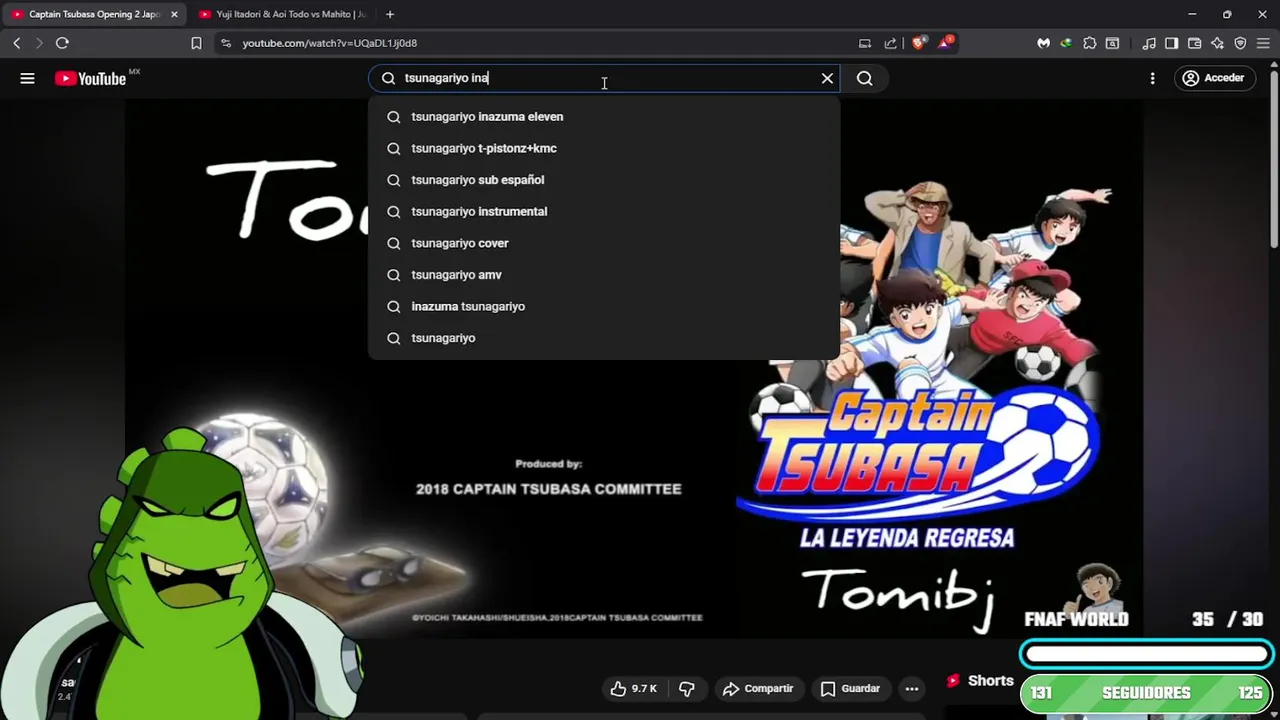Share the video via Compartir
This screenshot has width=1280, height=720.
click(757, 688)
